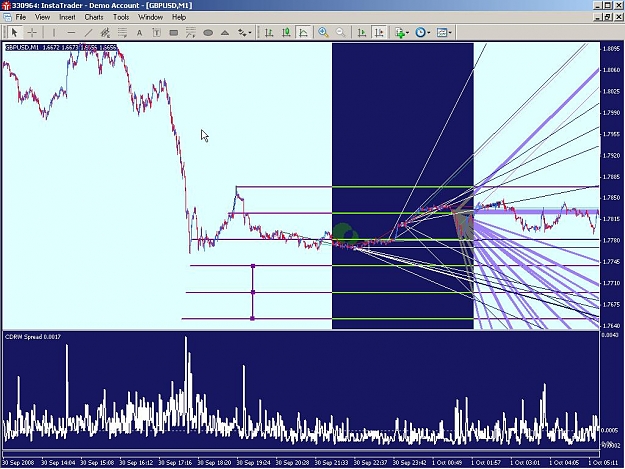Expand the Indicators dropdown arrow
625x469 pixels.
pyautogui.click(x=407, y=33)
